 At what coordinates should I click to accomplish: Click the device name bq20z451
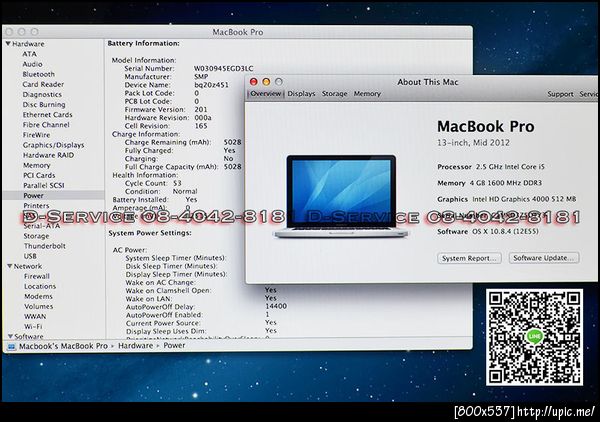(211, 85)
